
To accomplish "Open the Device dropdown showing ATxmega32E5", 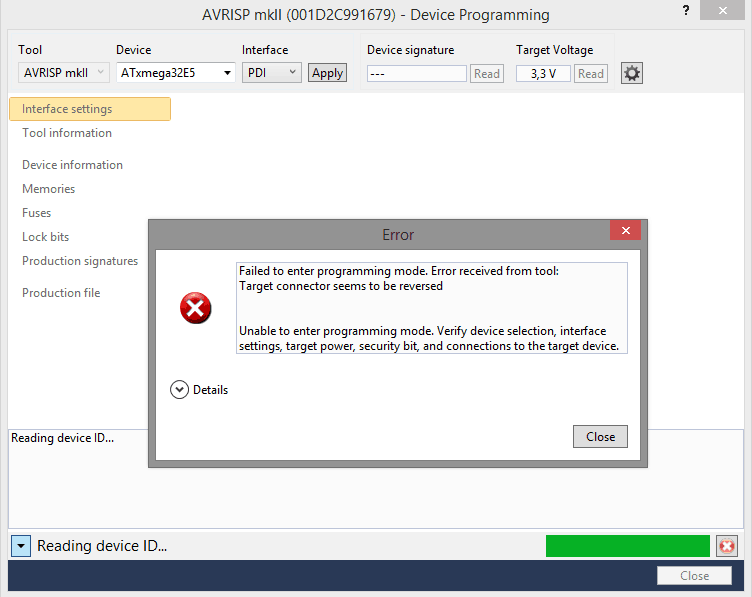I will [x=176, y=73].
